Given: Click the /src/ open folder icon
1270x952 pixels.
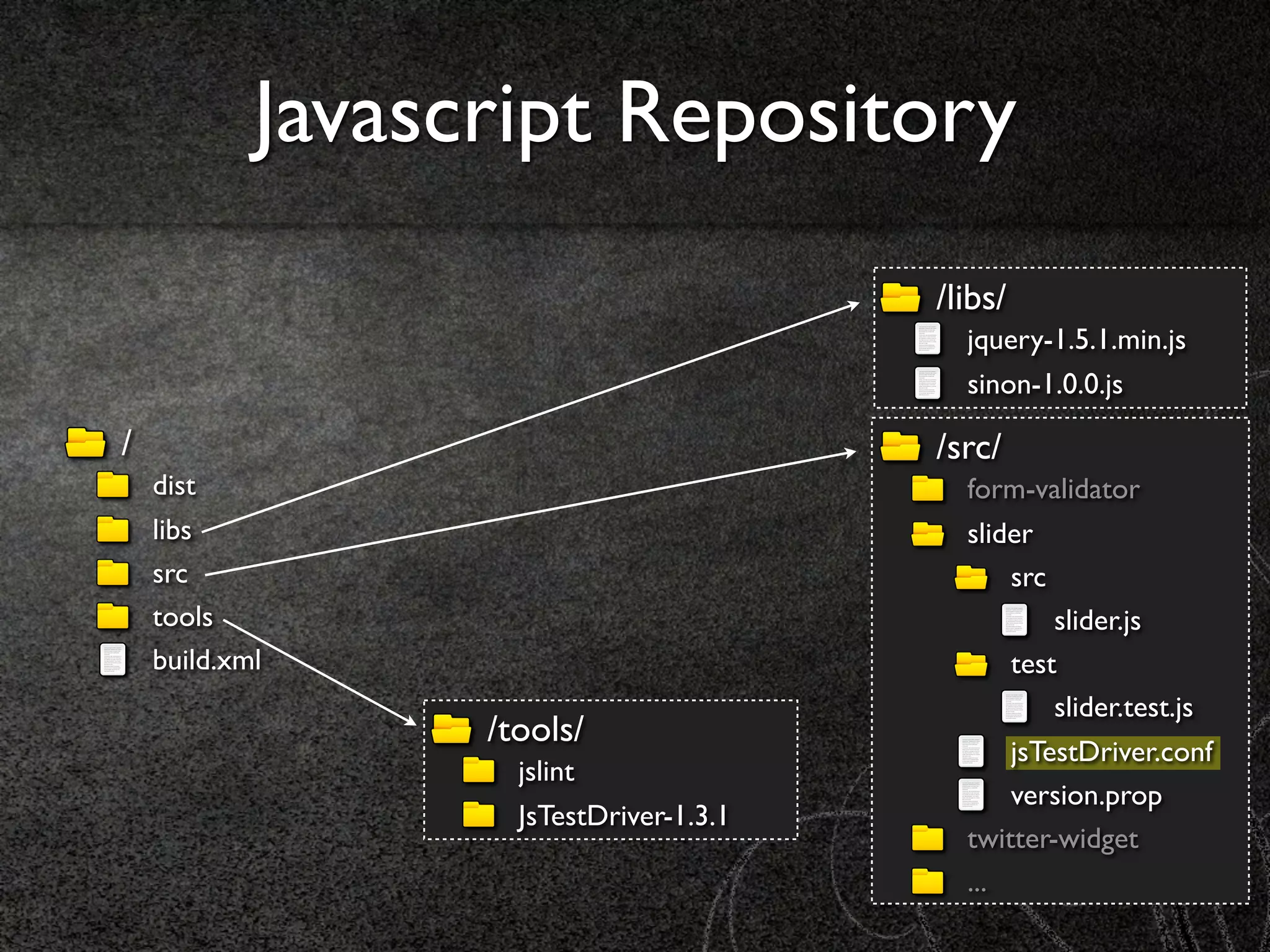Looking at the screenshot, I should click(x=900, y=446).
